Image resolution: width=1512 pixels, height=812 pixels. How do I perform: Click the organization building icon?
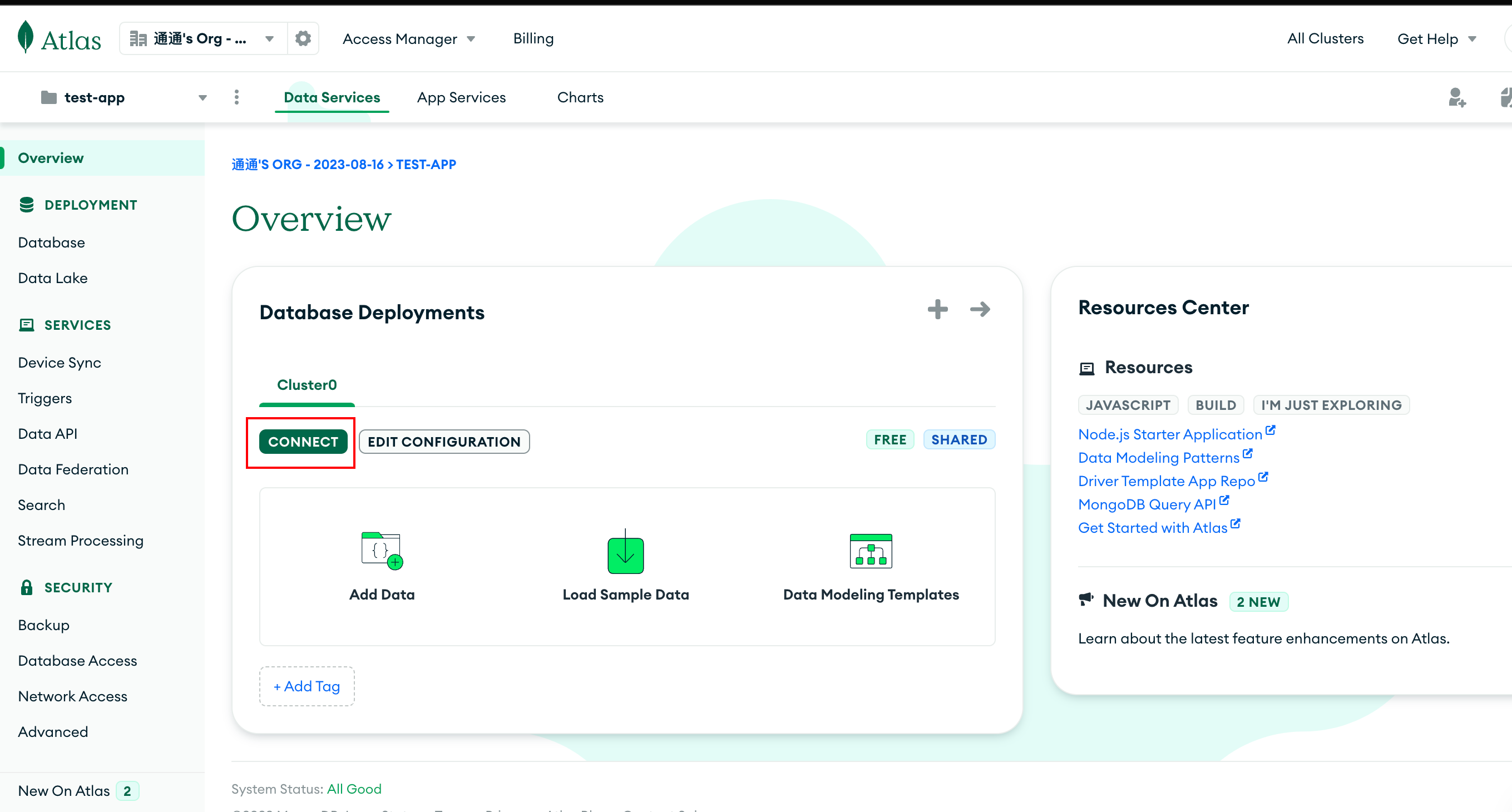(x=138, y=39)
